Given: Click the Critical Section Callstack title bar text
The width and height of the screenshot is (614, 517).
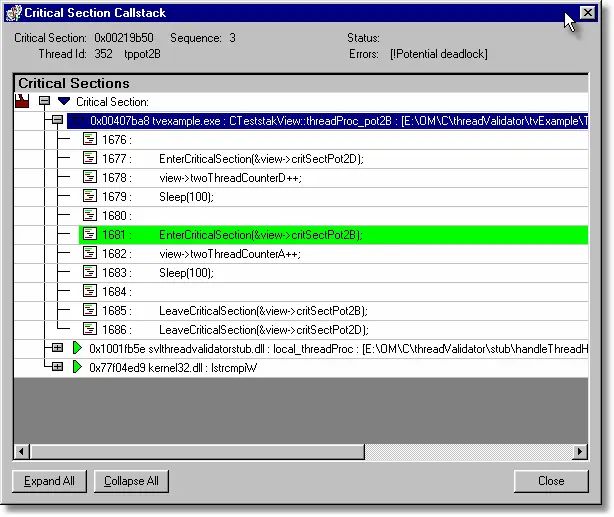Looking at the screenshot, I should point(95,13).
